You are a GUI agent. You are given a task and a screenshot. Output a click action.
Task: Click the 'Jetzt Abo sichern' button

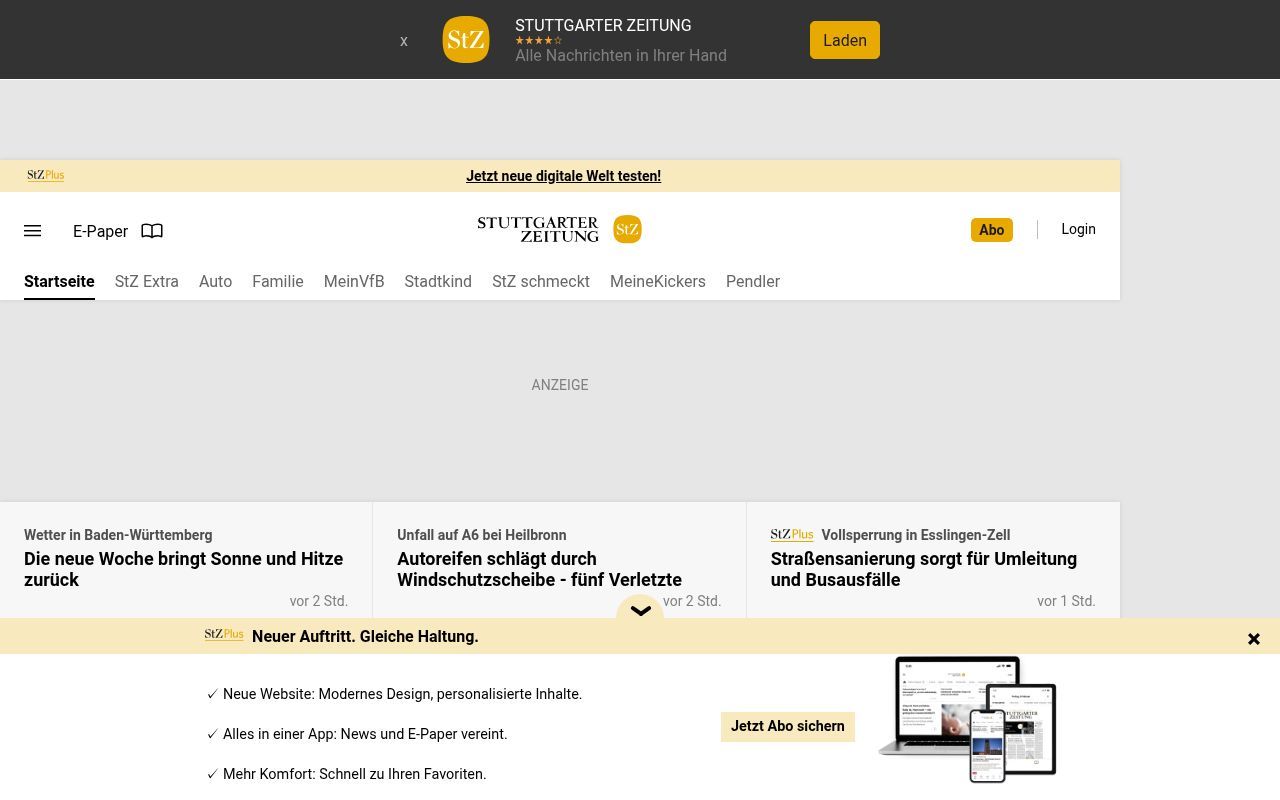click(x=788, y=726)
